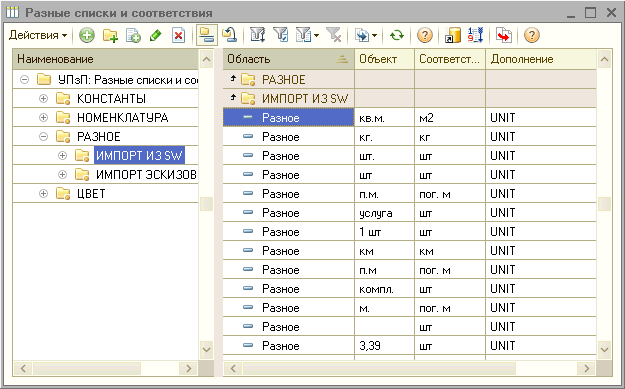This screenshot has width=625, height=389.
Task: Click the Move item to another group icon
Action: point(230,35)
